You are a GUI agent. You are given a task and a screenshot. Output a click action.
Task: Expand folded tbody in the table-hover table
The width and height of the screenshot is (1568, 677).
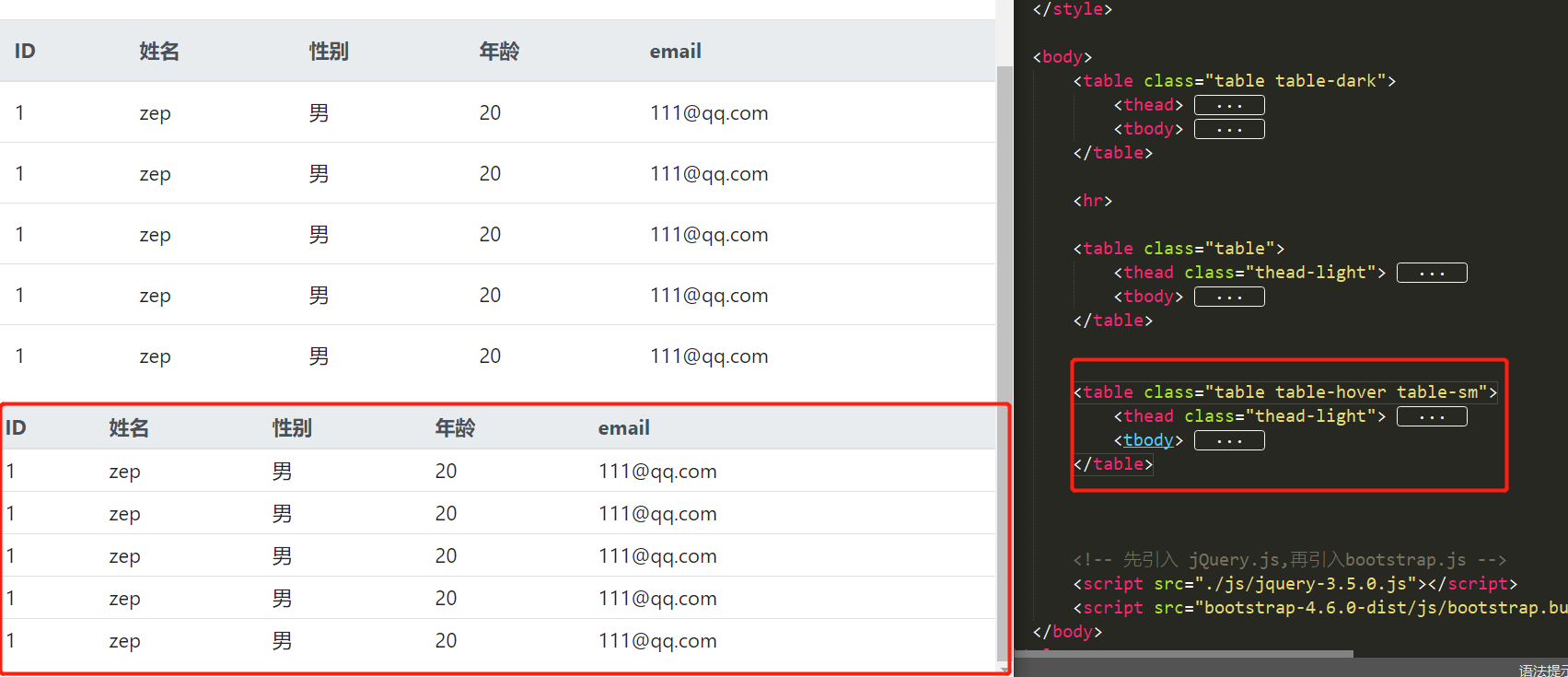point(1229,440)
